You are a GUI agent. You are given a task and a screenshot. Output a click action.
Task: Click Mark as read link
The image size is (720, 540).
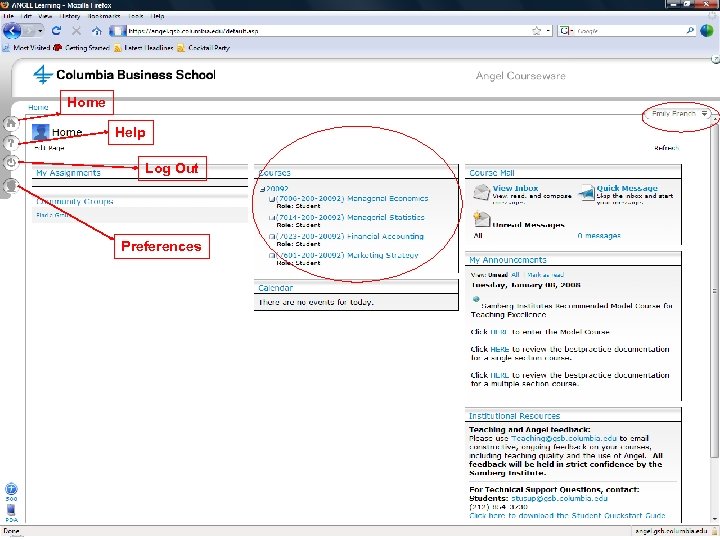pos(545,275)
